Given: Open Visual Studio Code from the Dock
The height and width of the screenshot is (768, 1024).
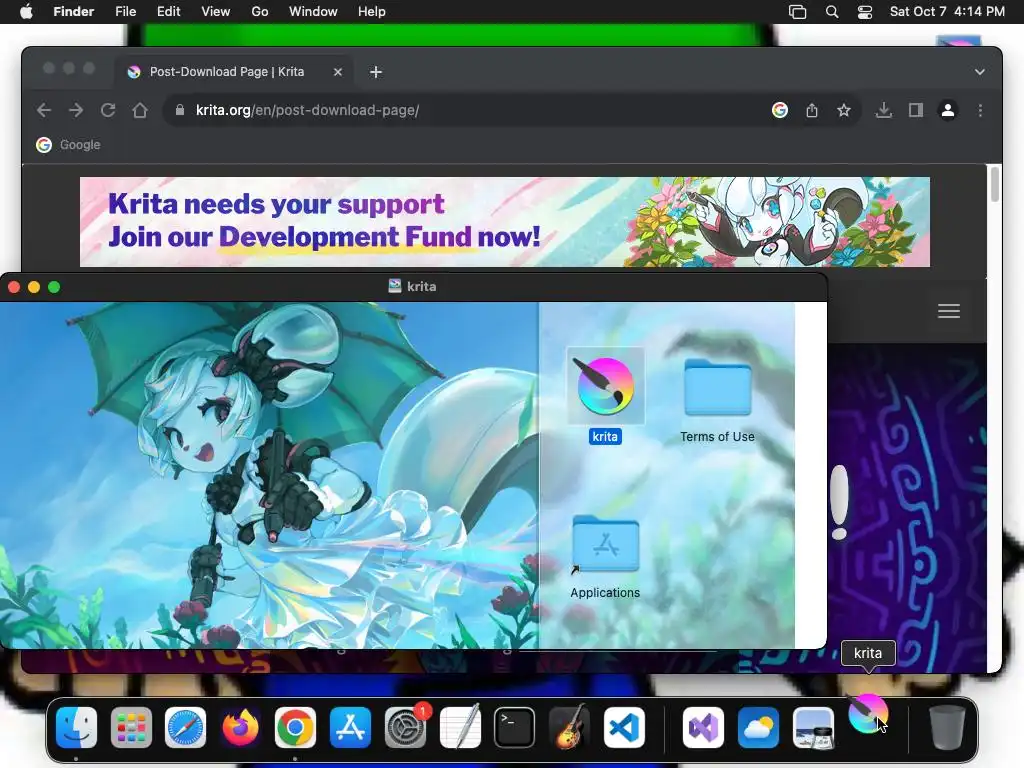Looking at the screenshot, I should [624, 727].
